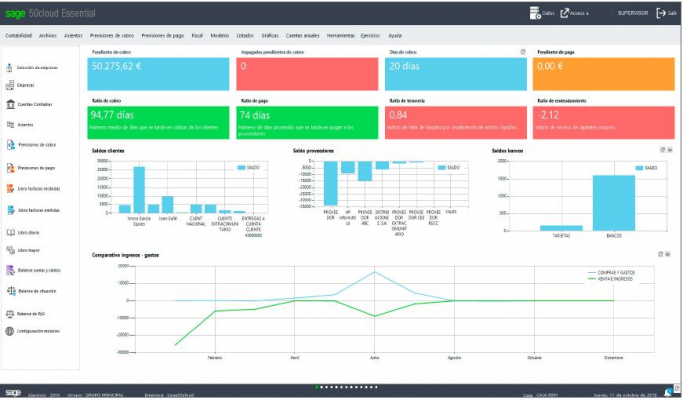Click Balance de situación scales icon
This screenshot has height=400, width=683.
pyautogui.click(x=11, y=291)
